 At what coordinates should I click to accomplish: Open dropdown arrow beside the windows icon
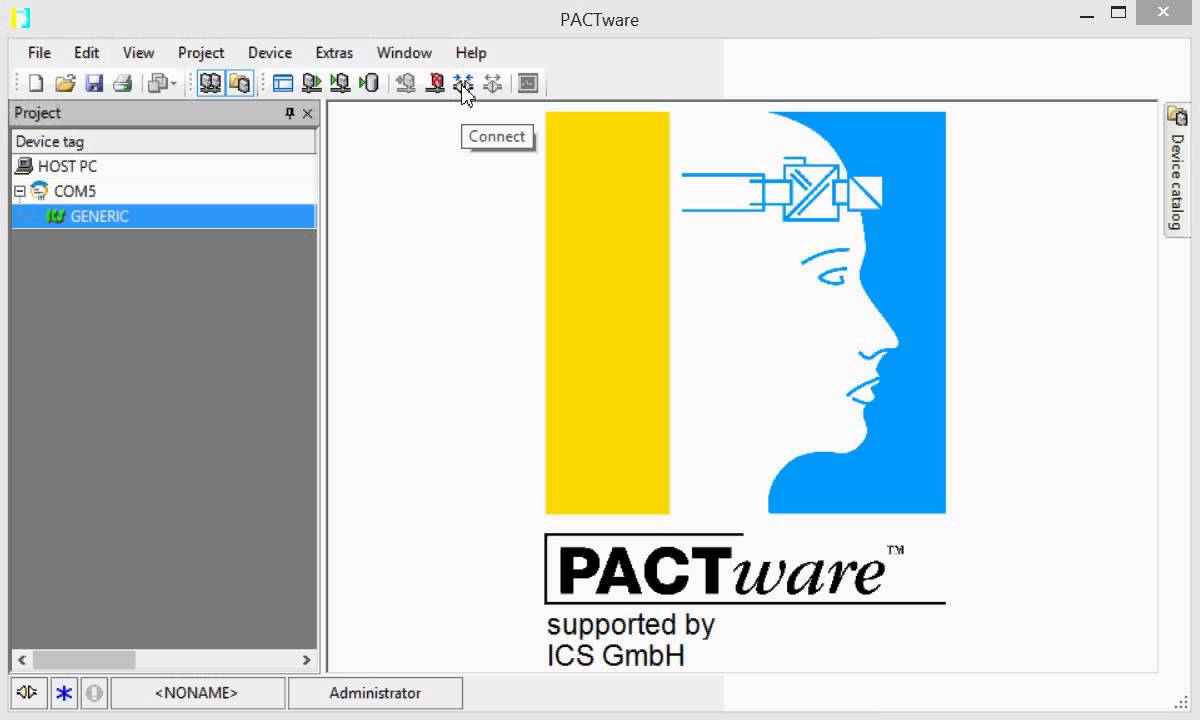pos(174,84)
